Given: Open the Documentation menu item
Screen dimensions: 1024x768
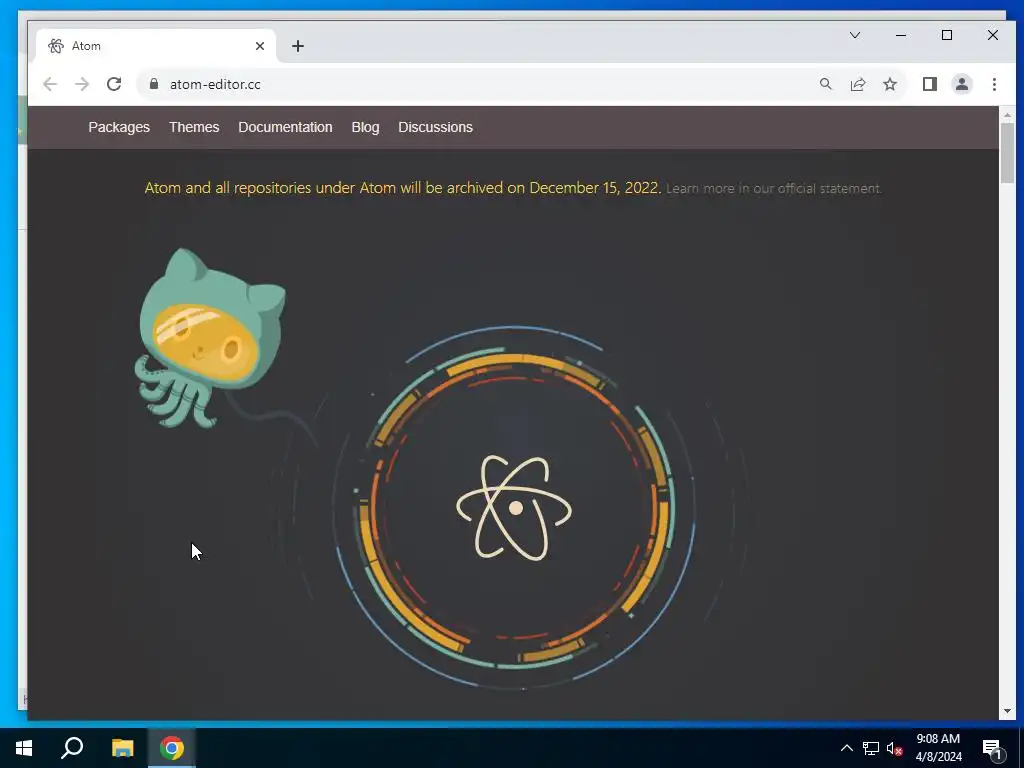Looking at the screenshot, I should [285, 127].
